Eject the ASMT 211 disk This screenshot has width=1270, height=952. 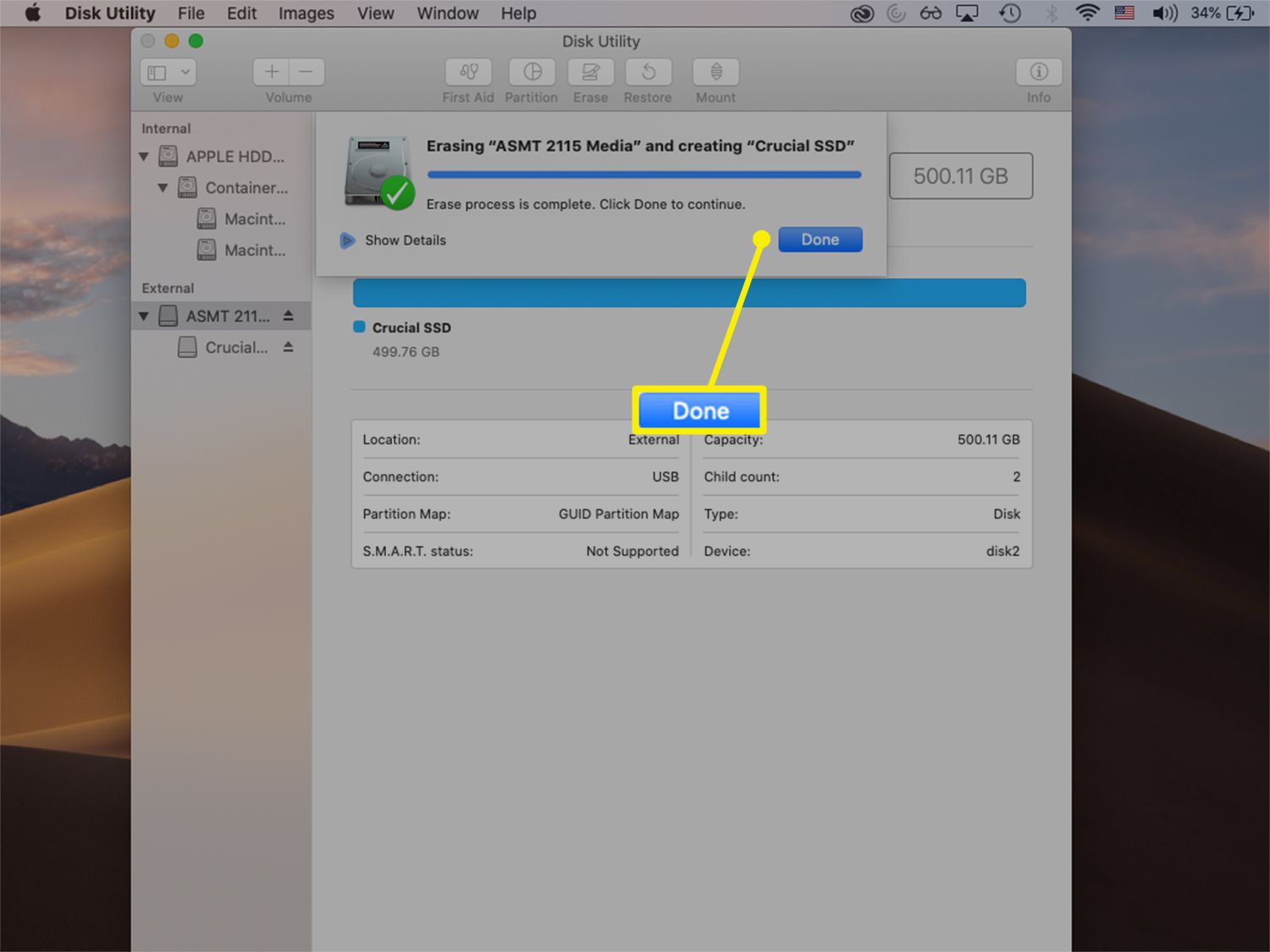point(289,316)
